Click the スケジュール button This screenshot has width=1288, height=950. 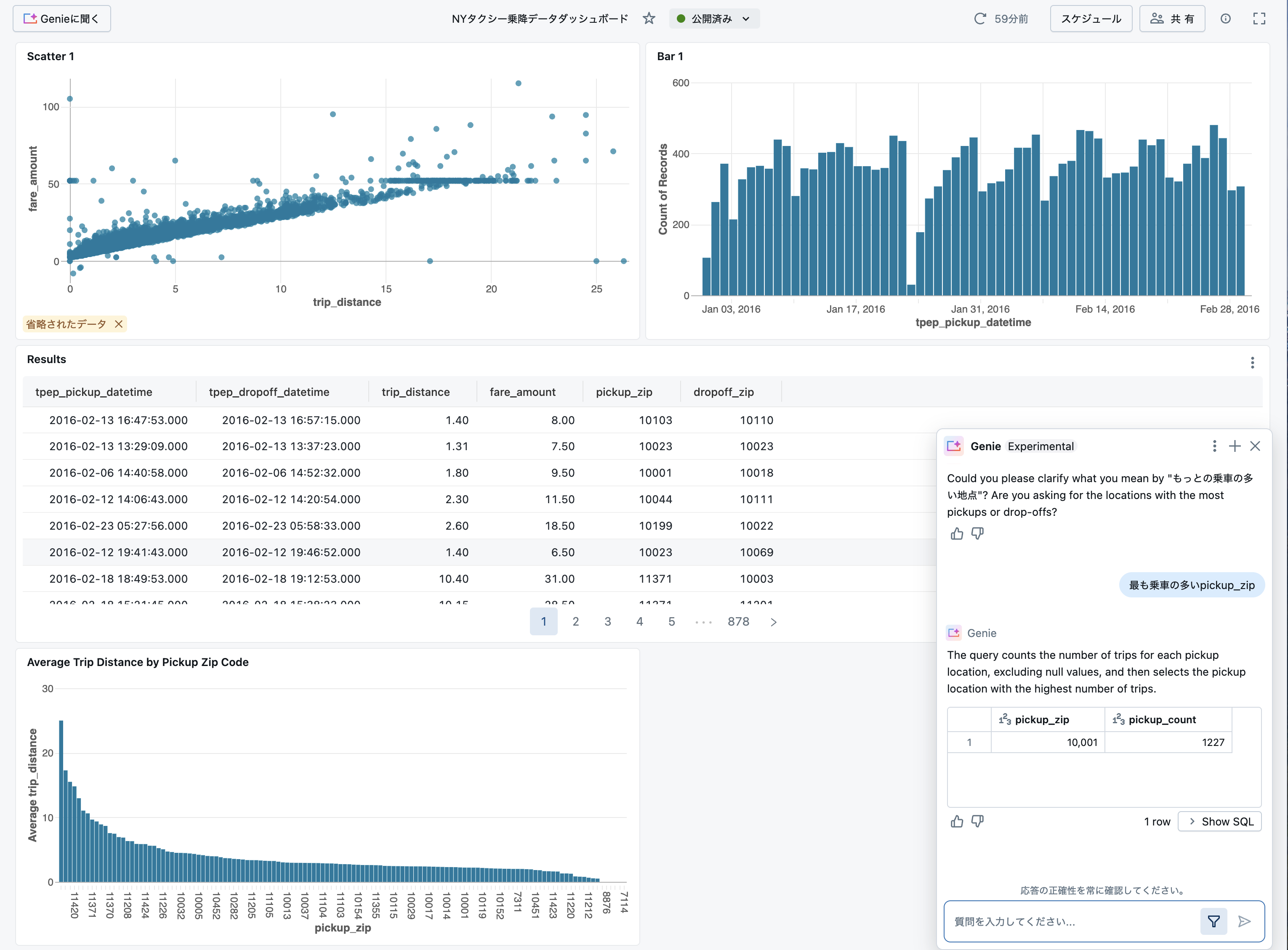pos(1091,19)
